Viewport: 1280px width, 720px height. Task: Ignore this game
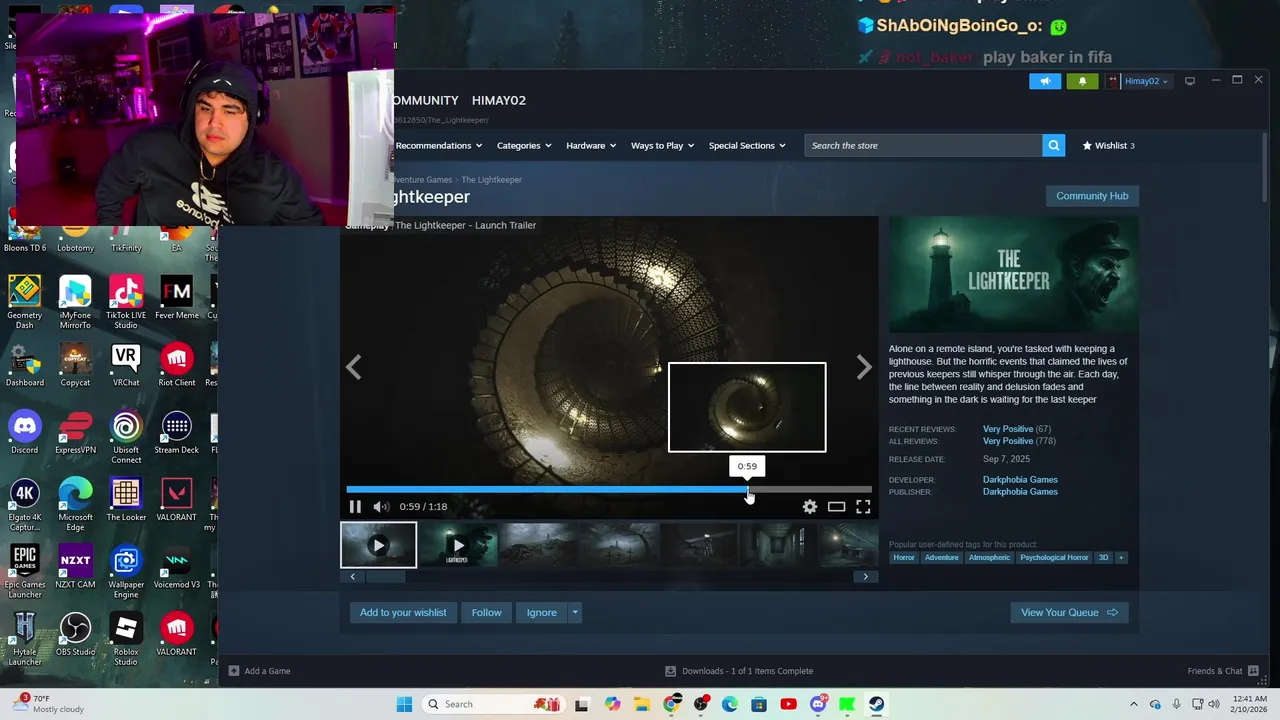point(541,613)
